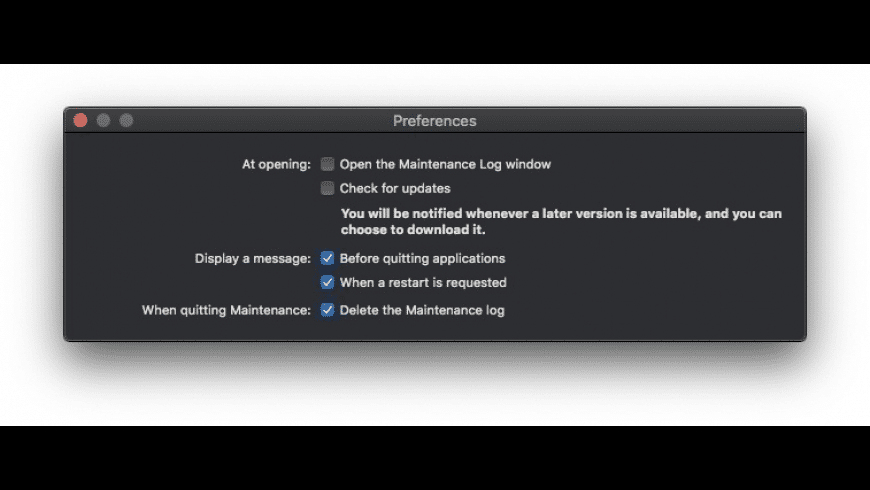Image resolution: width=870 pixels, height=490 pixels.
Task: Enable the Open the Maintenance Log window checkbox
Action: point(327,164)
